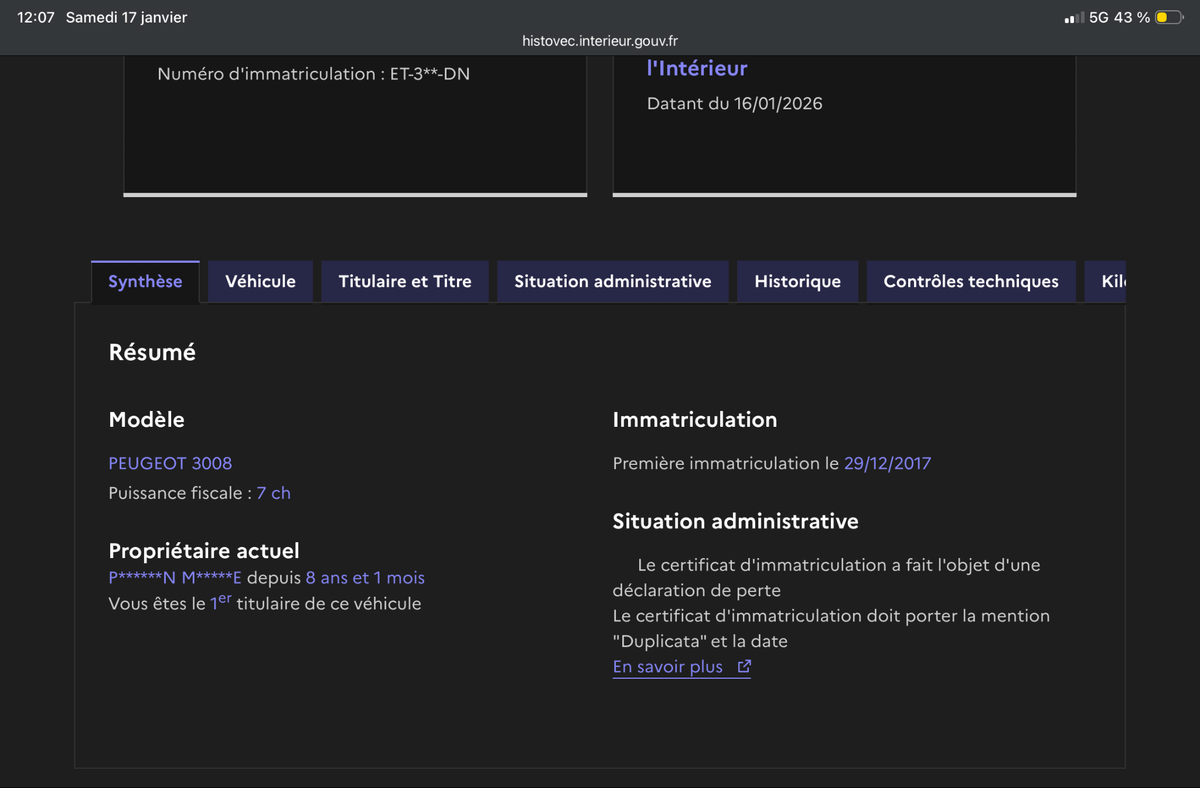Open the partially visible Kil... tab
The image size is (1200, 788).
point(1112,282)
